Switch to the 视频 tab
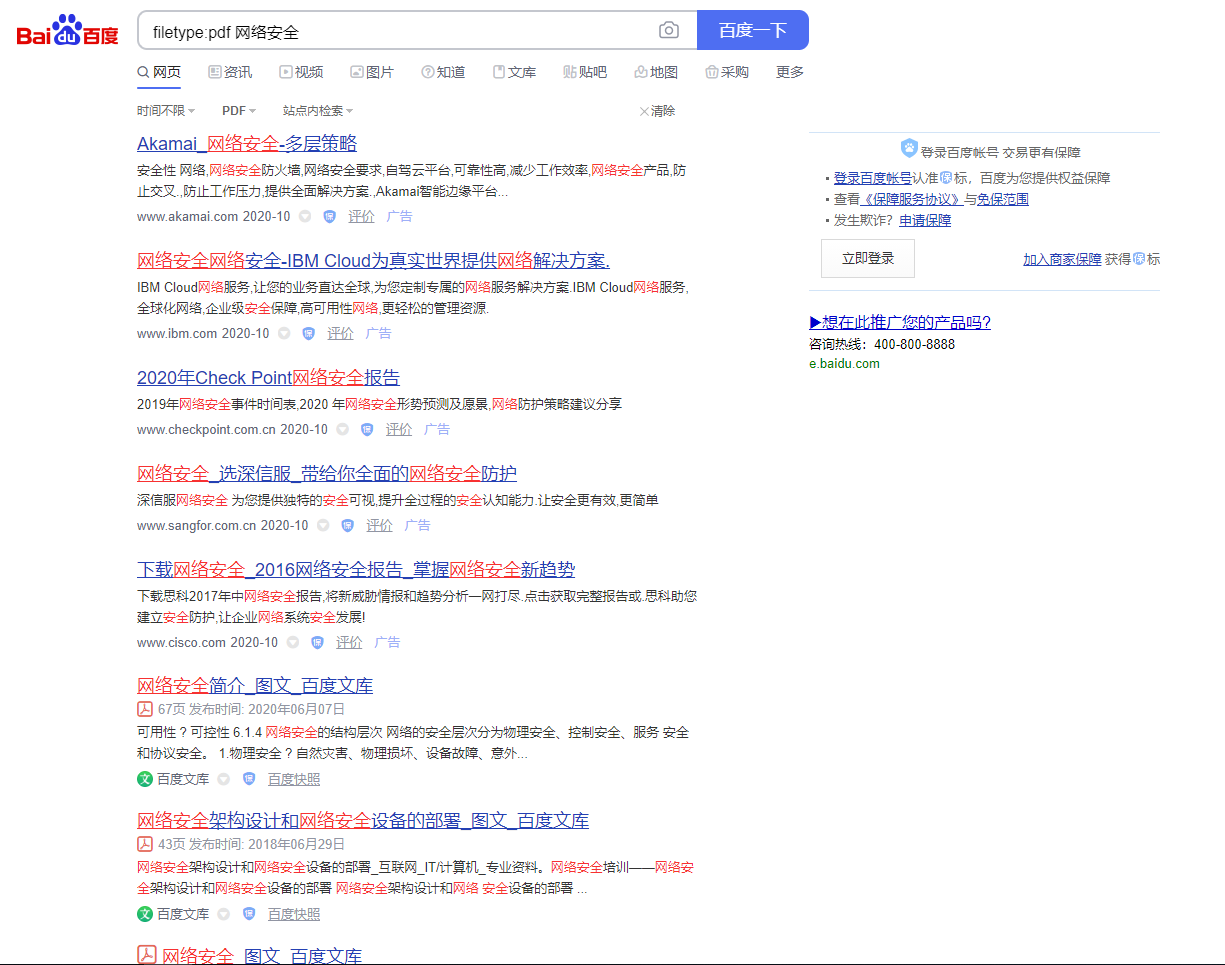 301,72
